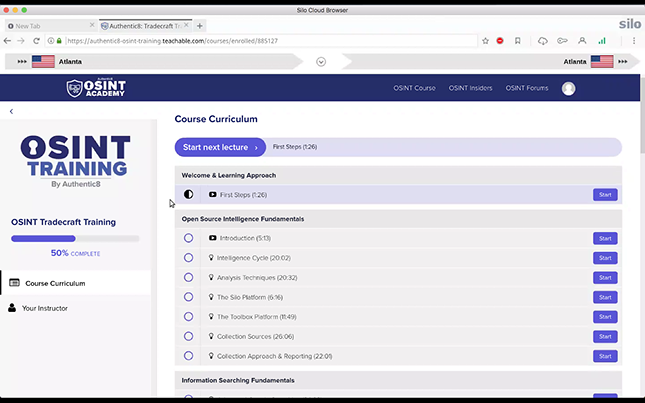Click the 50% course progress bar
645x403 pixels.
(75, 239)
